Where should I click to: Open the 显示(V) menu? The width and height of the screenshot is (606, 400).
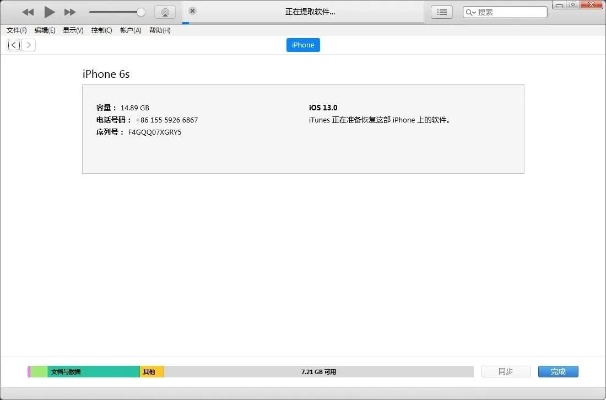(x=73, y=30)
